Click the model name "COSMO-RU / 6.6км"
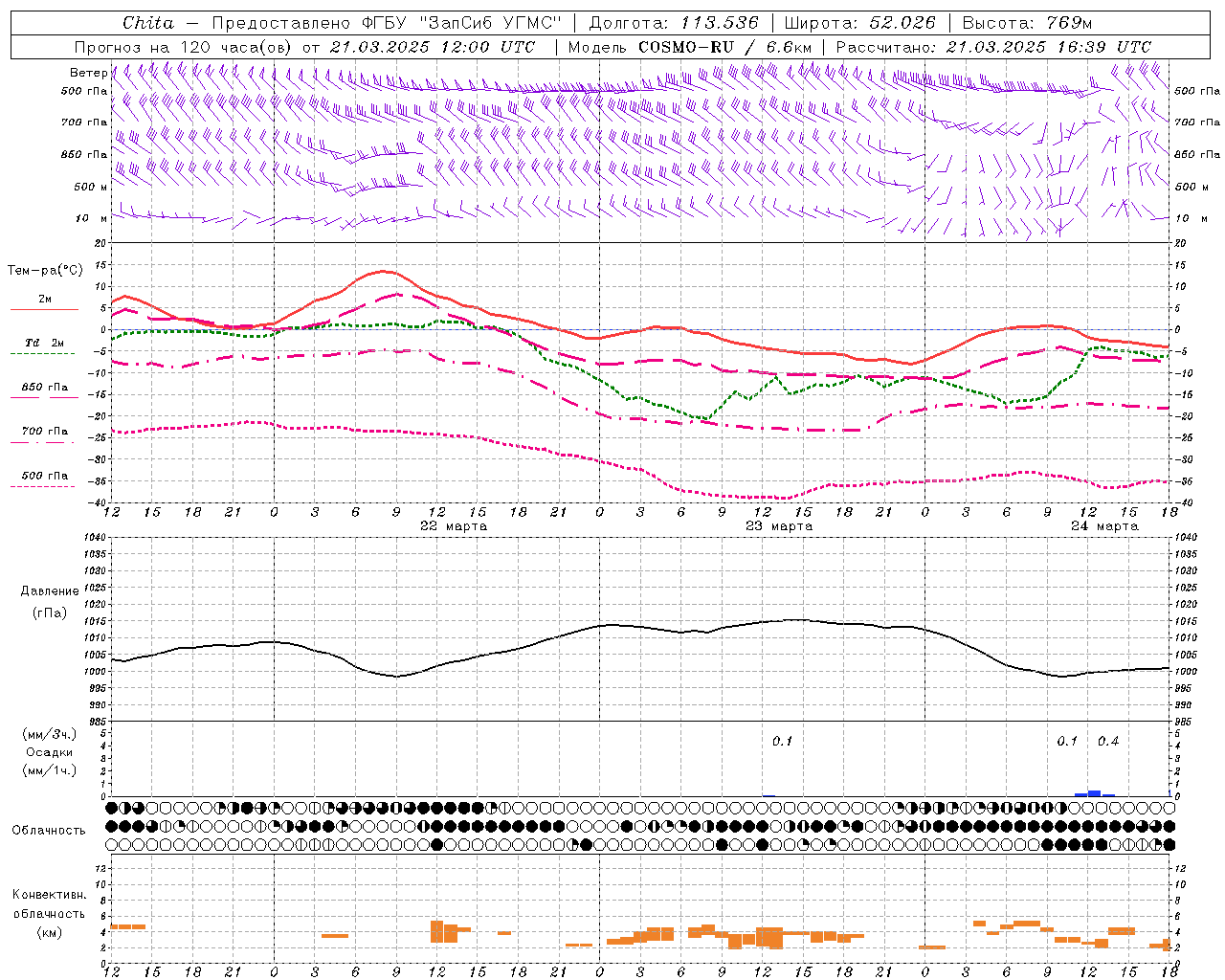1225x980 pixels. pos(724,47)
